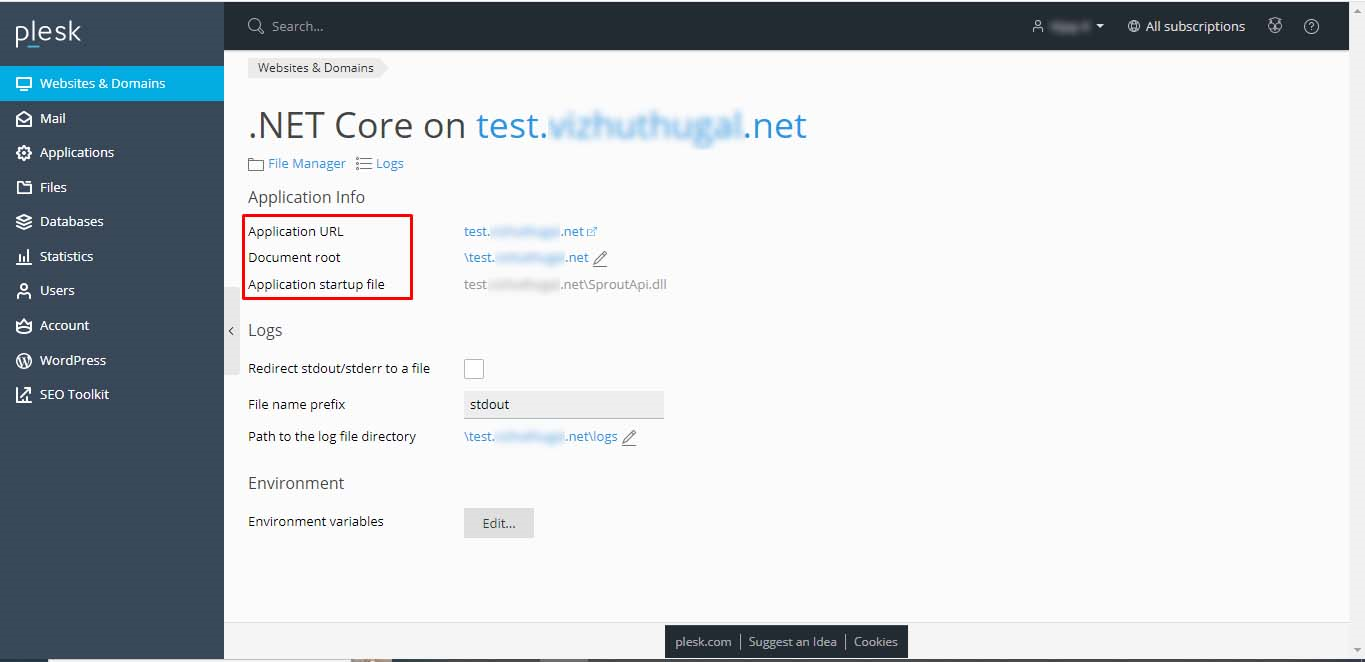This screenshot has height=662, width=1365.
Task: Click the user profile person icon
Action: (x=1038, y=26)
